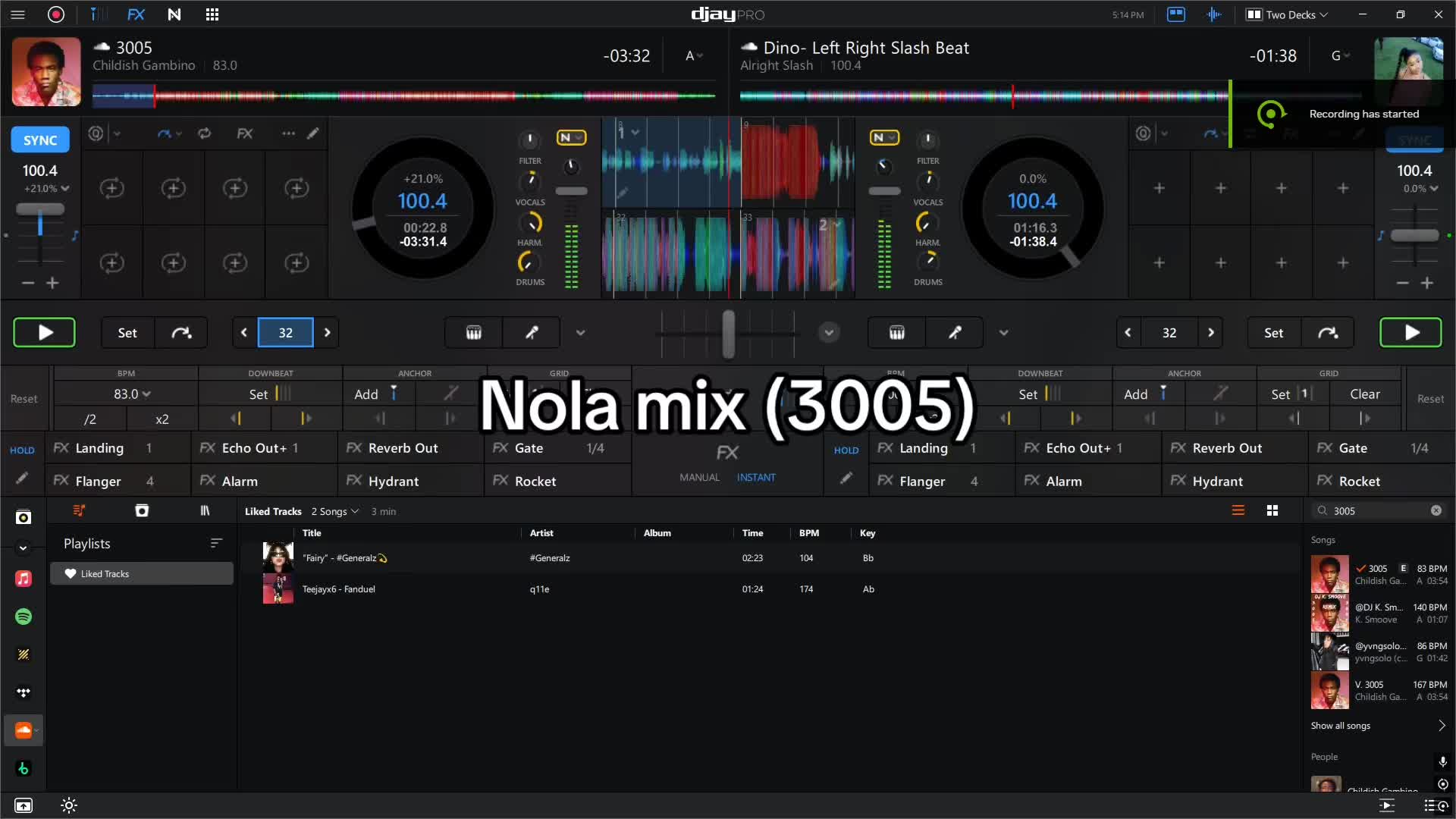This screenshot has height=819, width=1456.
Task: Play the right deck
Action: tap(1410, 332)
